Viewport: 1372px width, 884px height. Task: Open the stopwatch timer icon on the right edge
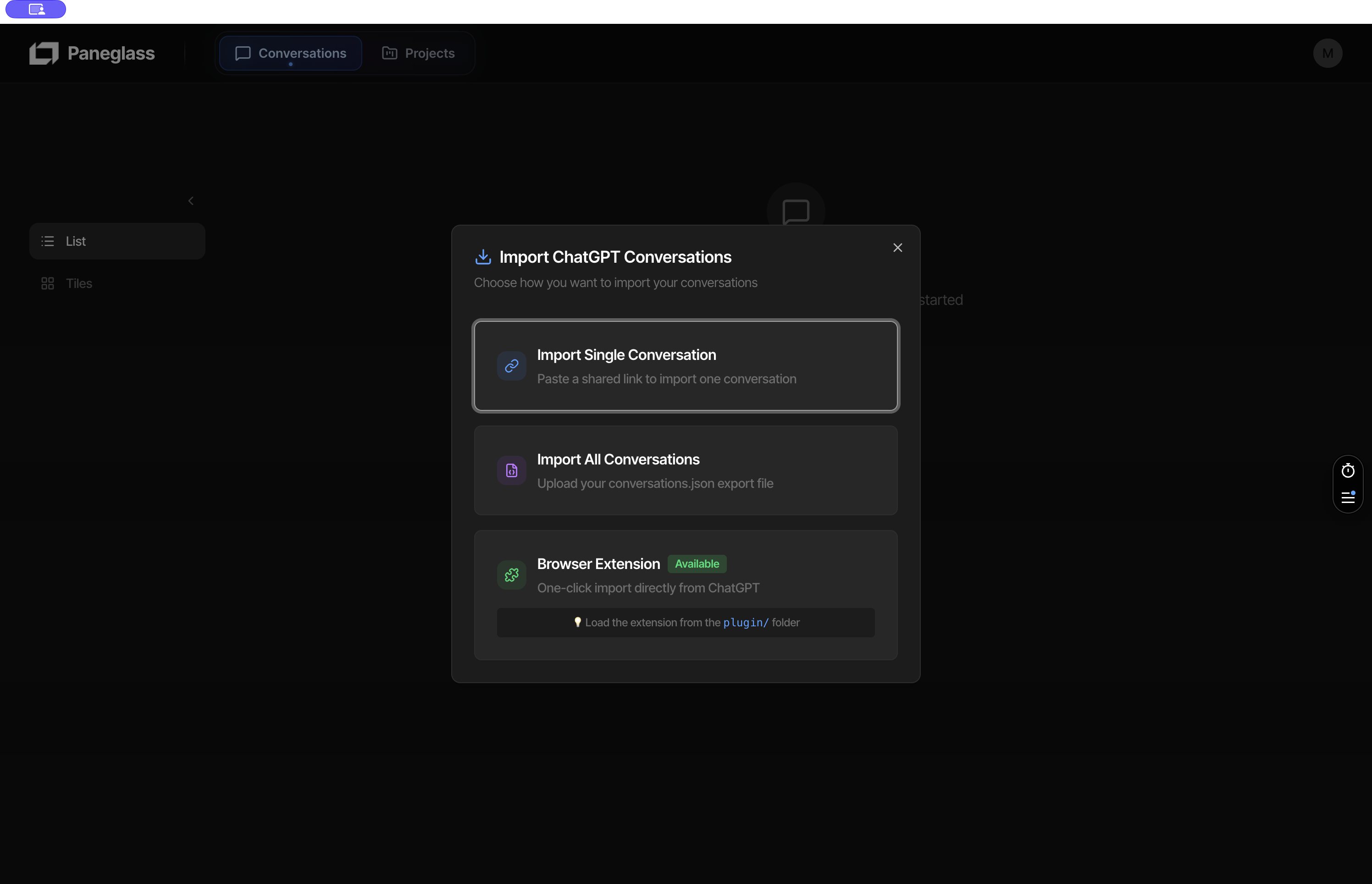click(x=1348, y=470)
